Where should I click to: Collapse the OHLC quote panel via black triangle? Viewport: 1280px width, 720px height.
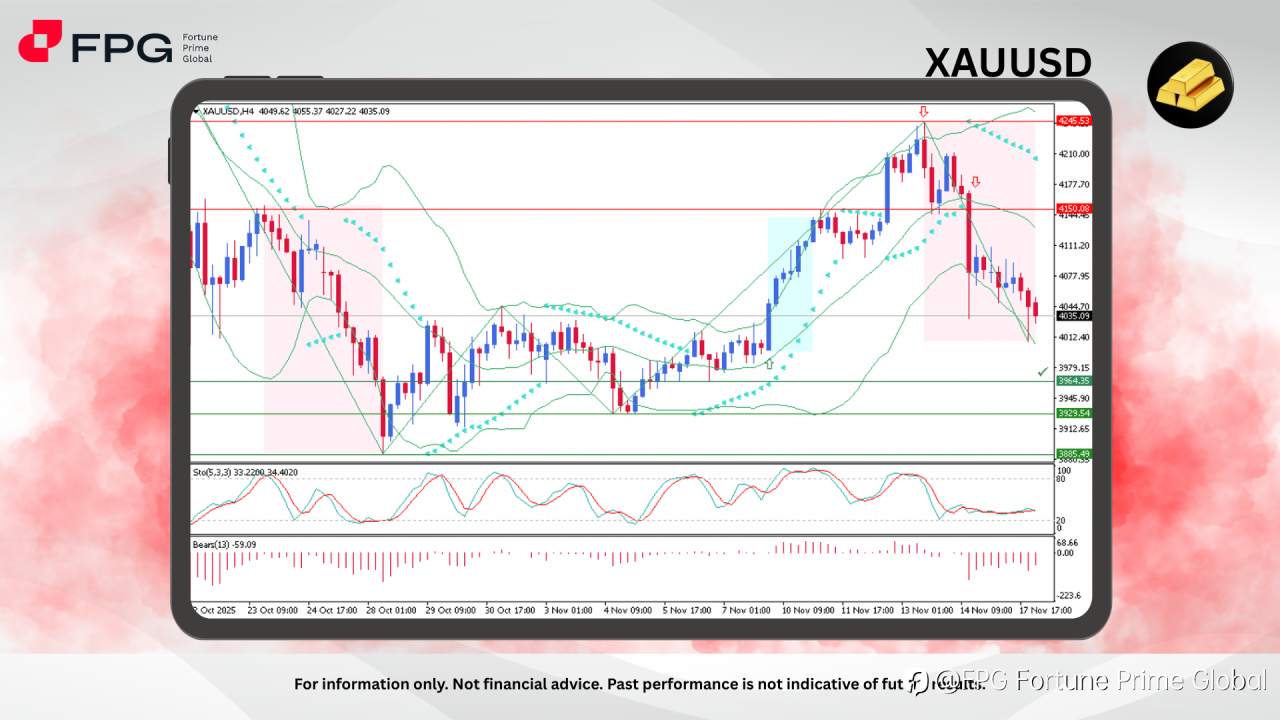[196, 111]
